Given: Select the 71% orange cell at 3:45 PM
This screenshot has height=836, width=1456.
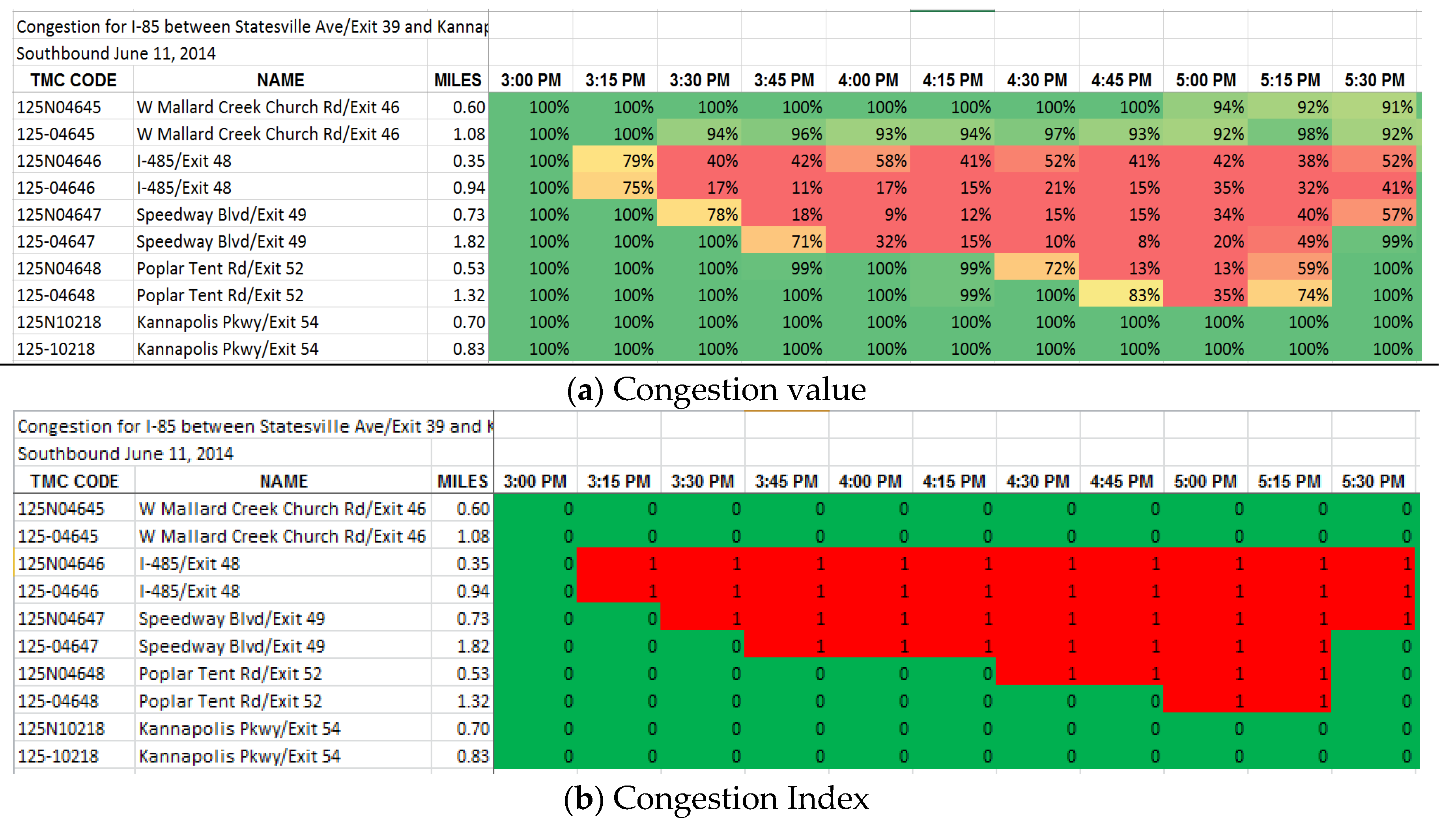Looking at the screenshot, I should click(x=784, y=242).
